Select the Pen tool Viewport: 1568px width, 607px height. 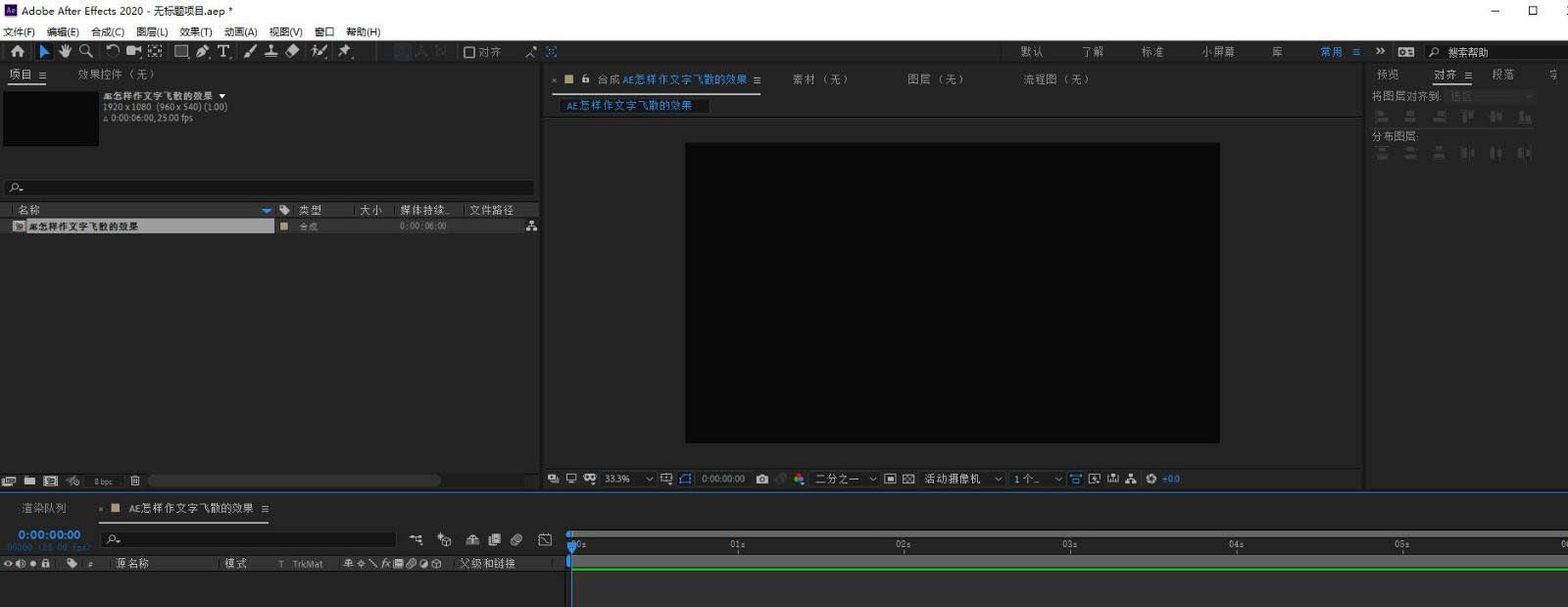(203, 51)
